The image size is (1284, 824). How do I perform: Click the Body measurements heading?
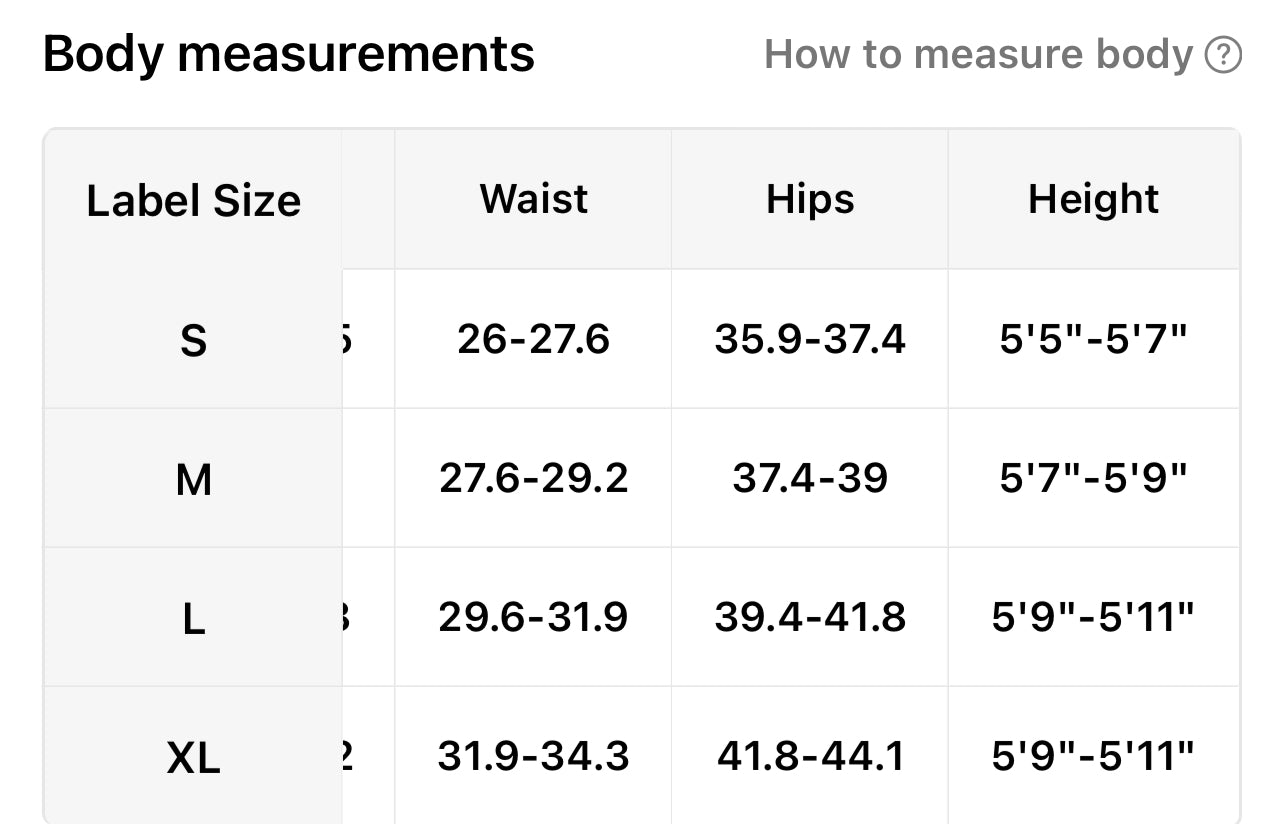pyautogui.click(x=289, y=54)
